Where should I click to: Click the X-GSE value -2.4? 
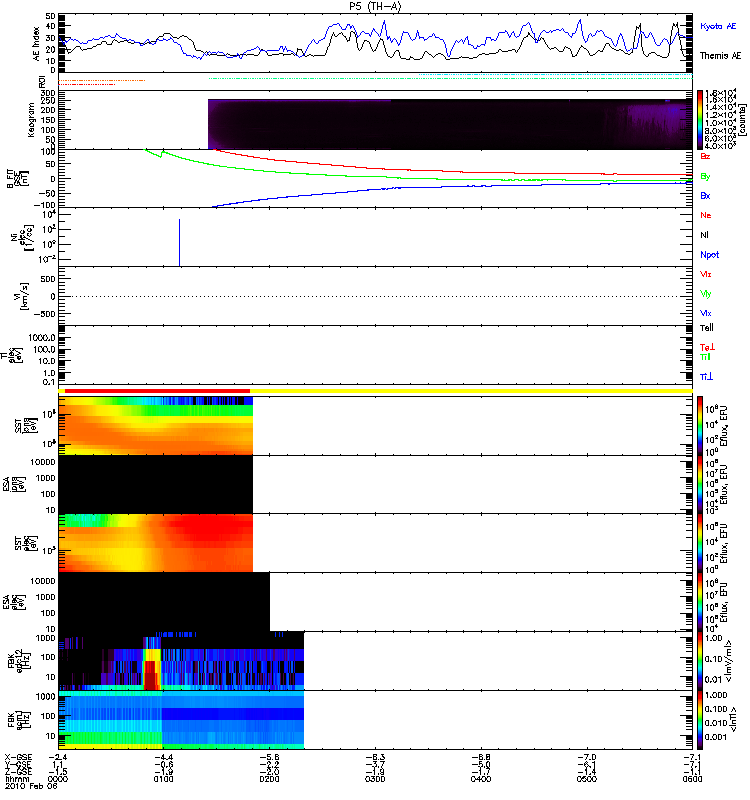point(60,757)
